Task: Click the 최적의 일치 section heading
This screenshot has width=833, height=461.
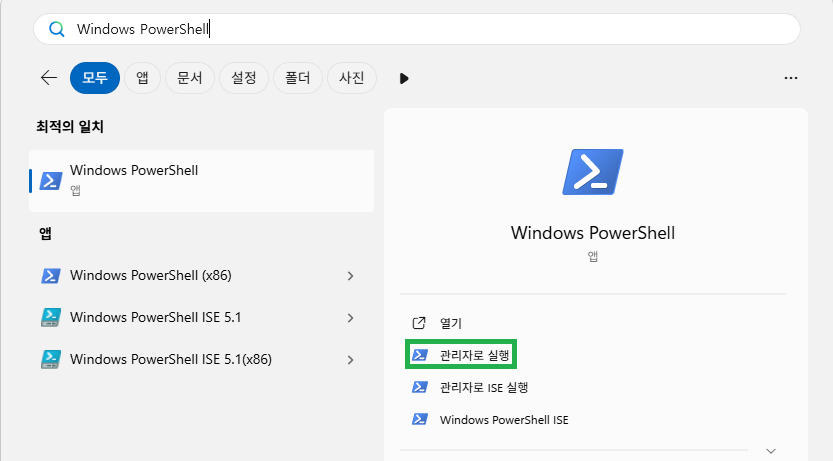Action: [x=70, y=127]
